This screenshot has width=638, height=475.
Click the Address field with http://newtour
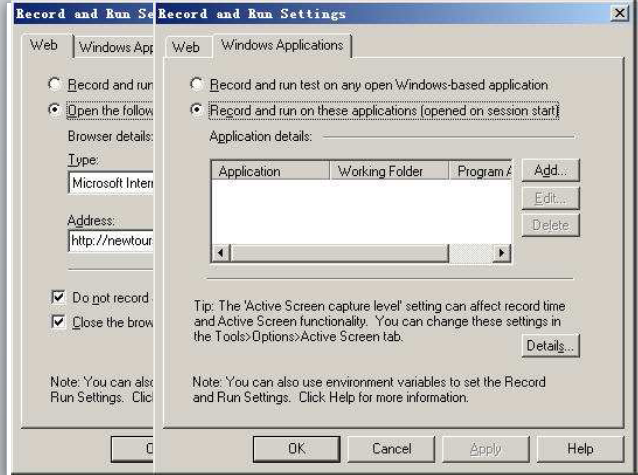[x=111, y=241]
